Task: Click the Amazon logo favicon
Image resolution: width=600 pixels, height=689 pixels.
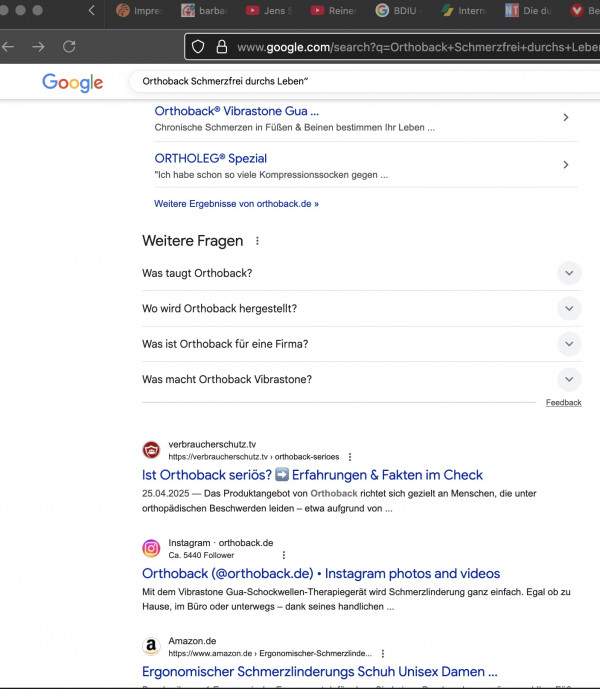Action: (151, 646)
